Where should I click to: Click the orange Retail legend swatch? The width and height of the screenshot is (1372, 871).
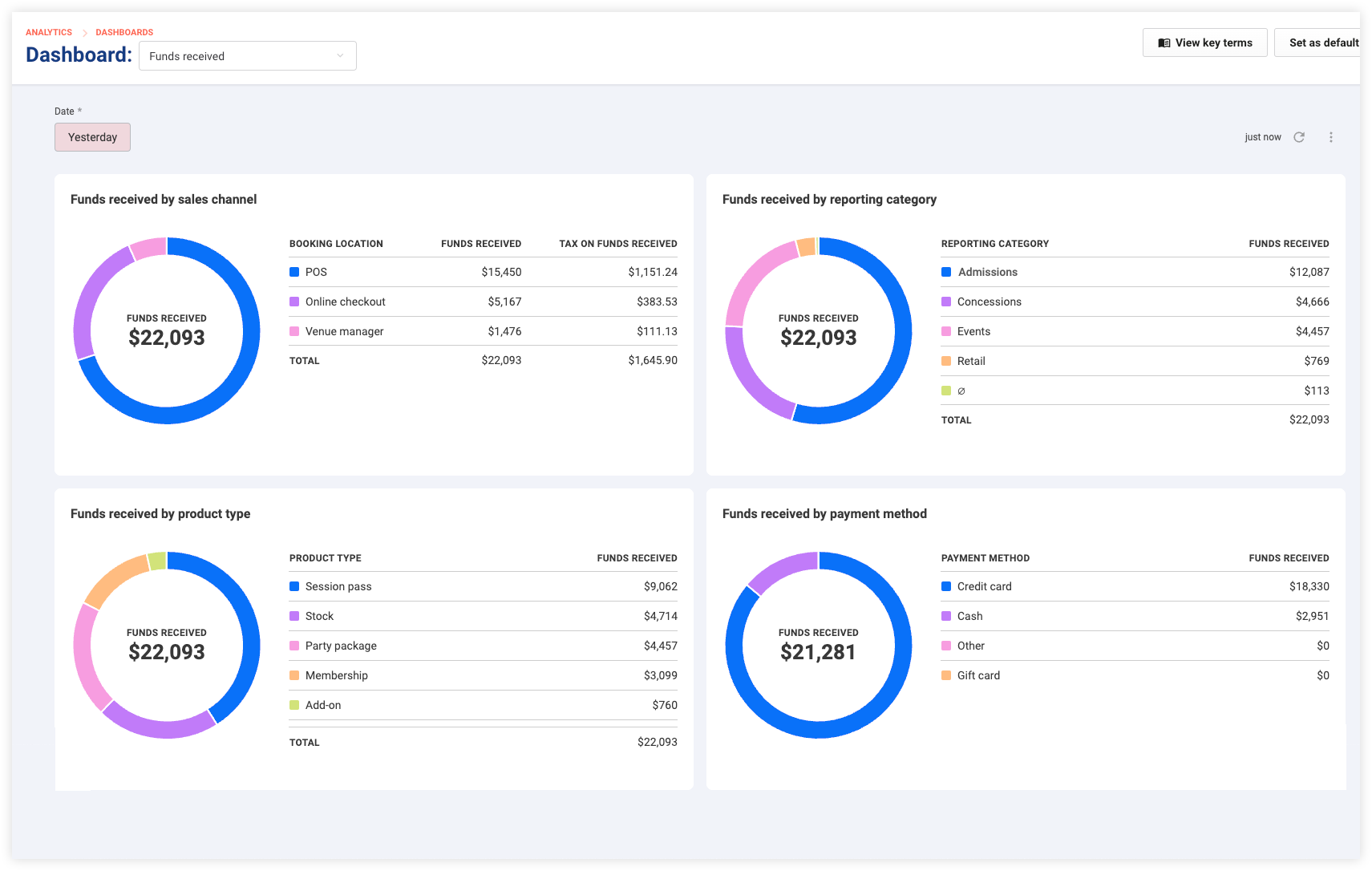tap(946, 361)
